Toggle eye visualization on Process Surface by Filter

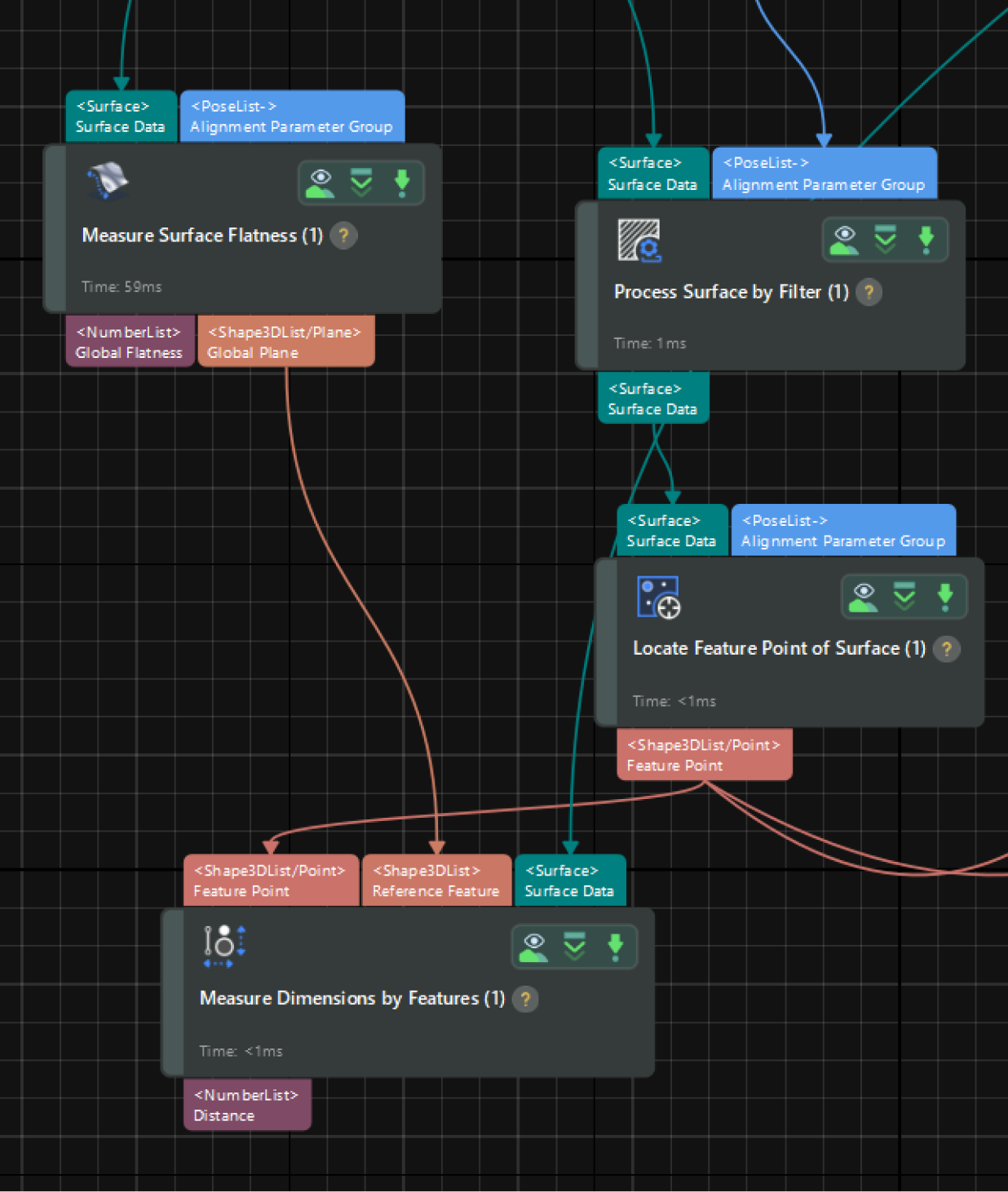pyautogui.click(x=844, y=240)
